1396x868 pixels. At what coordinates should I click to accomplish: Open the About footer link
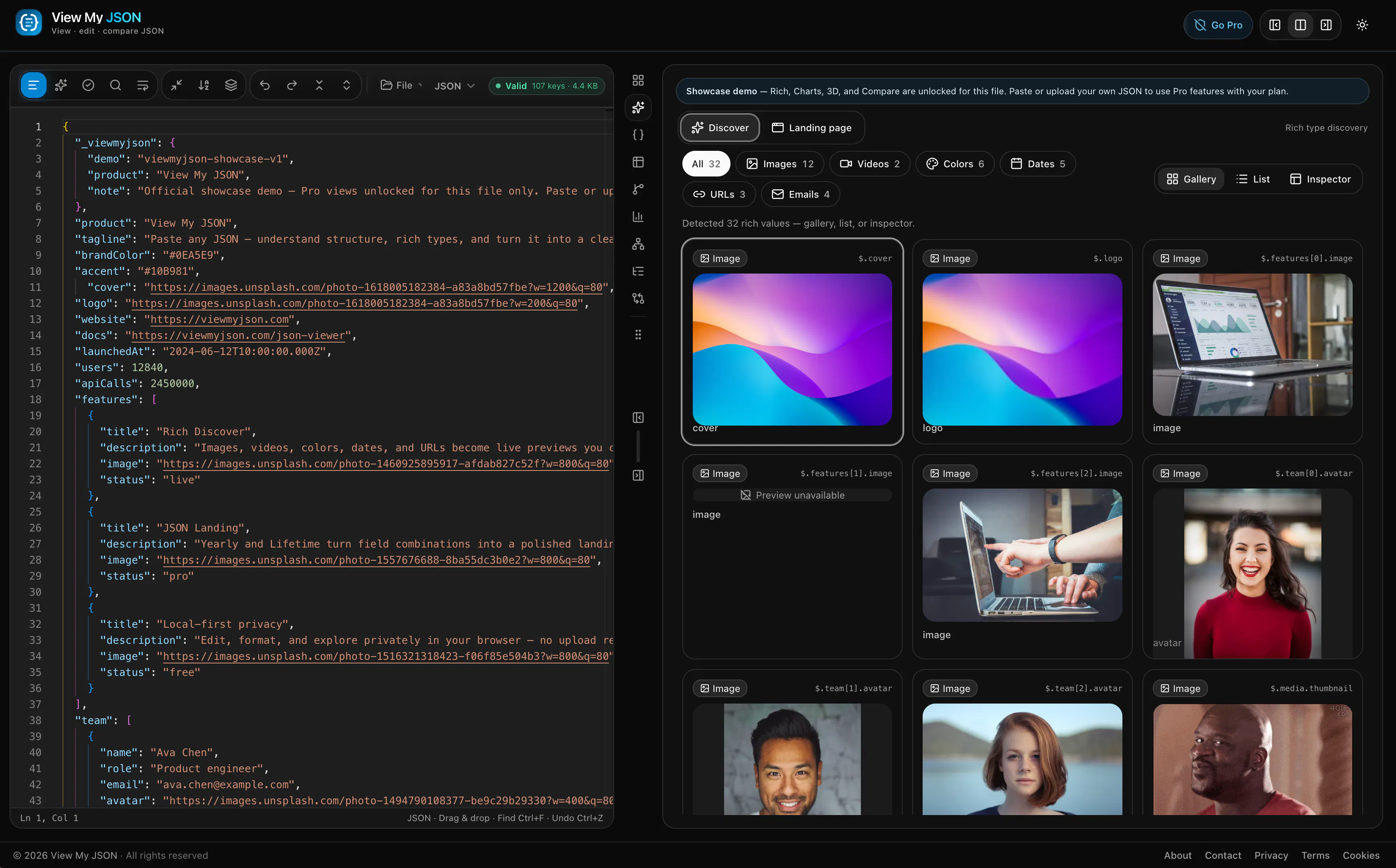pyautogui.click(x=1178, y=856)
